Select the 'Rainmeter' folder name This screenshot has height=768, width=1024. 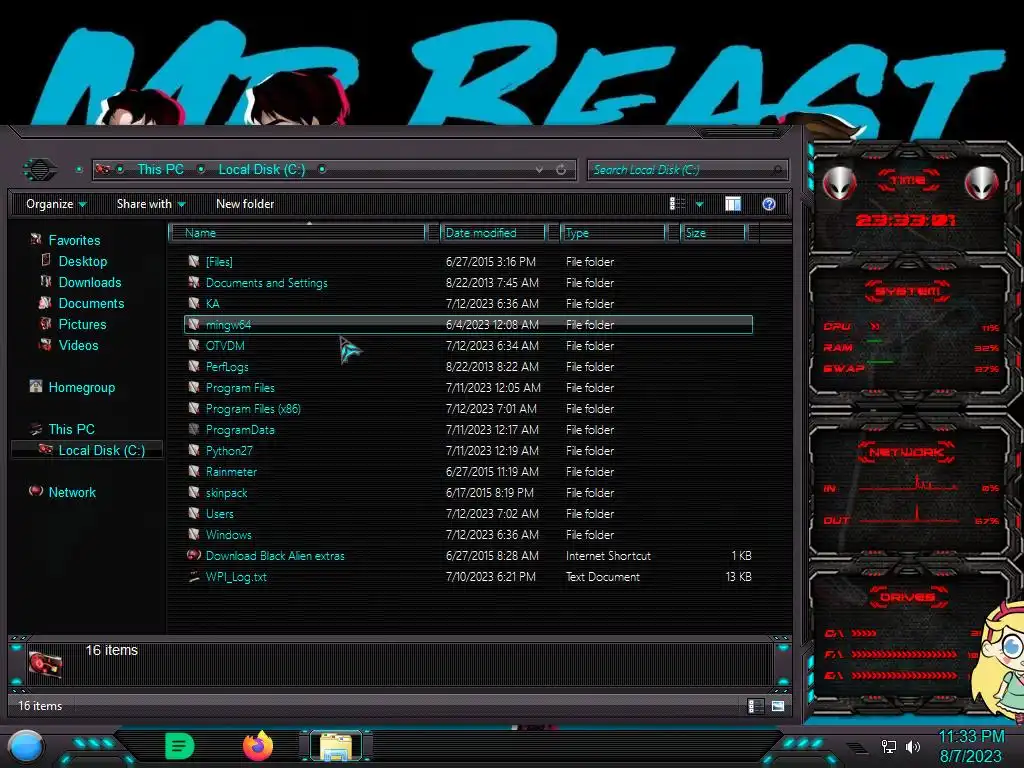pos(231,472)
